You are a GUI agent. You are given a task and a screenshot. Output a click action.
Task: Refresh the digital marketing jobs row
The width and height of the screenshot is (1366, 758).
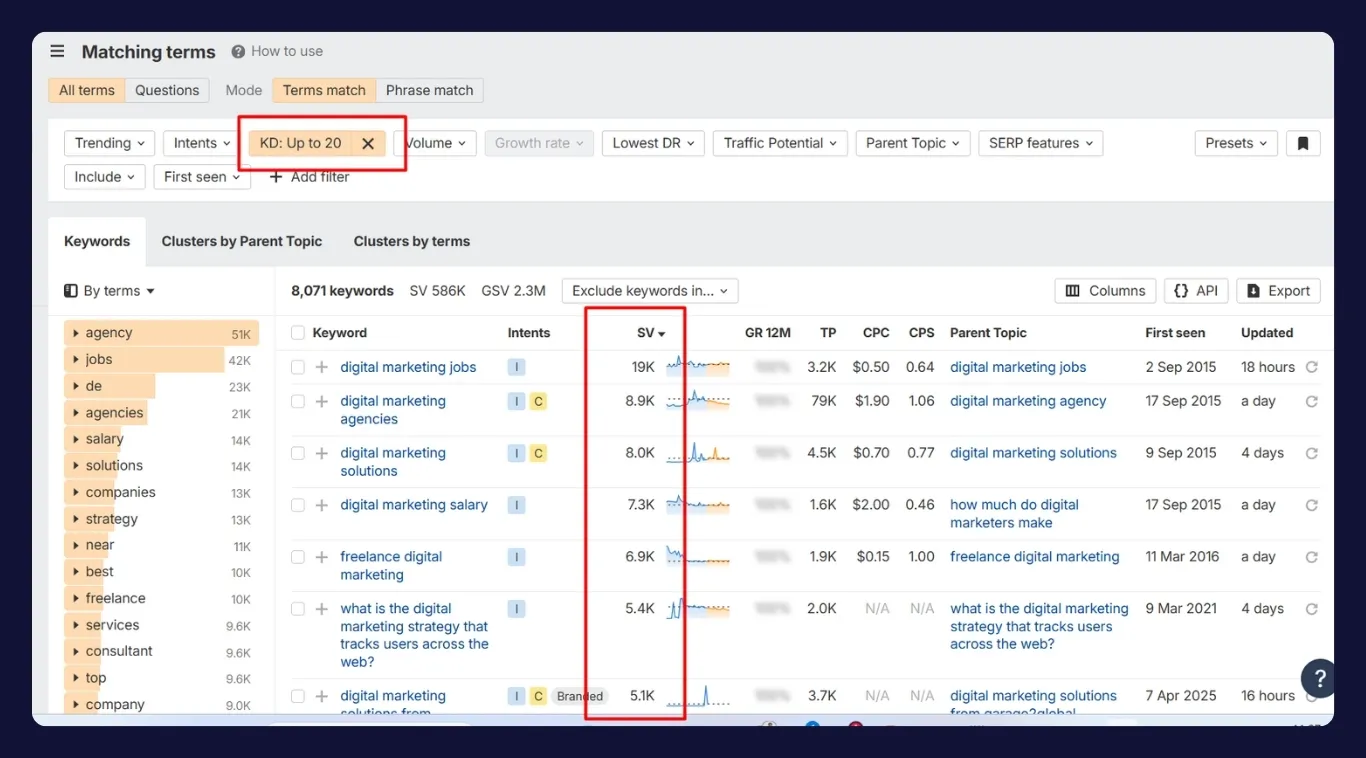(1311, 367)
